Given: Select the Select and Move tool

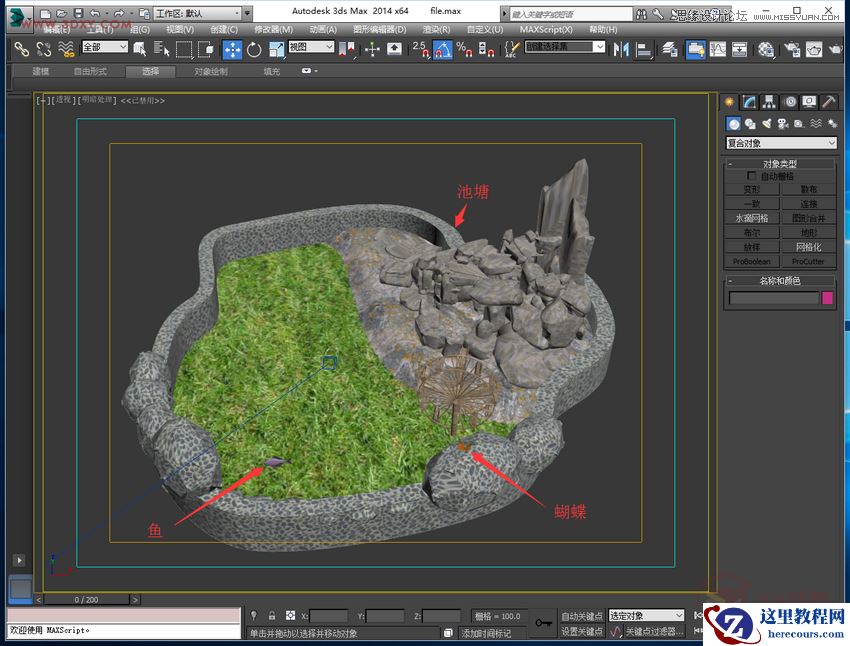Looking at the screenshot, I should pyautogui.click(x=232, y=48).
